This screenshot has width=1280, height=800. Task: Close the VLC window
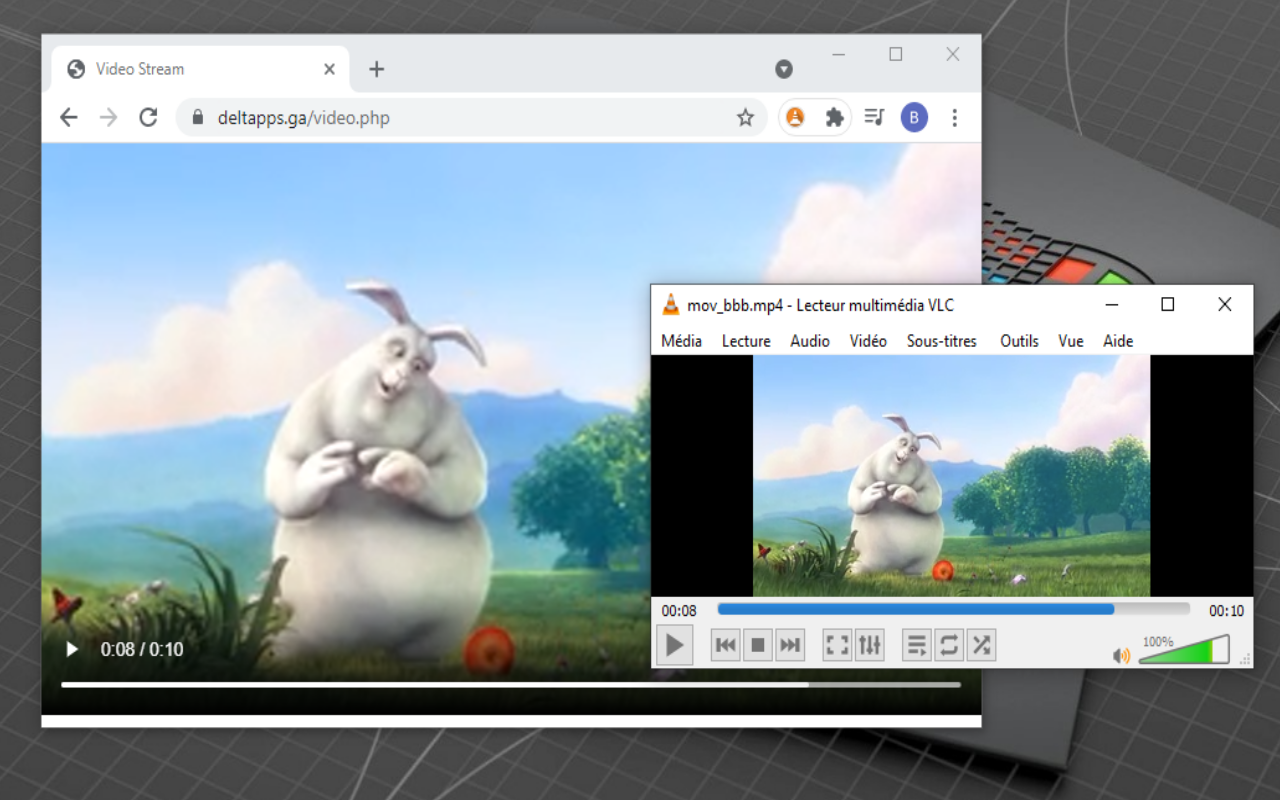(1224, 305)
